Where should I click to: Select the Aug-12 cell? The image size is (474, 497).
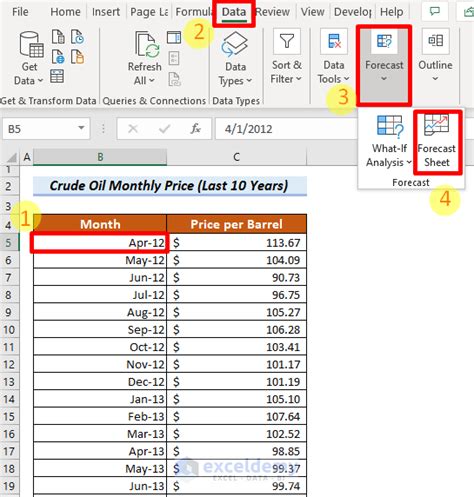pyautogui.click(x=100, y=312)
